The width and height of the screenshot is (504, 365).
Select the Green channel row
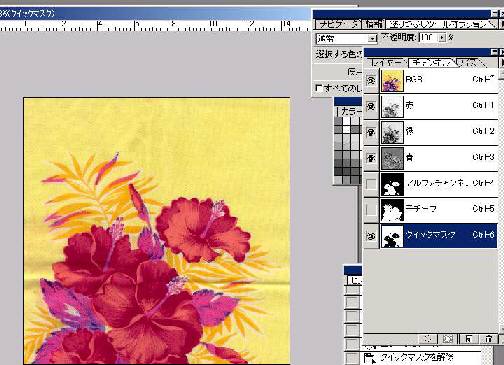[431, 132]
